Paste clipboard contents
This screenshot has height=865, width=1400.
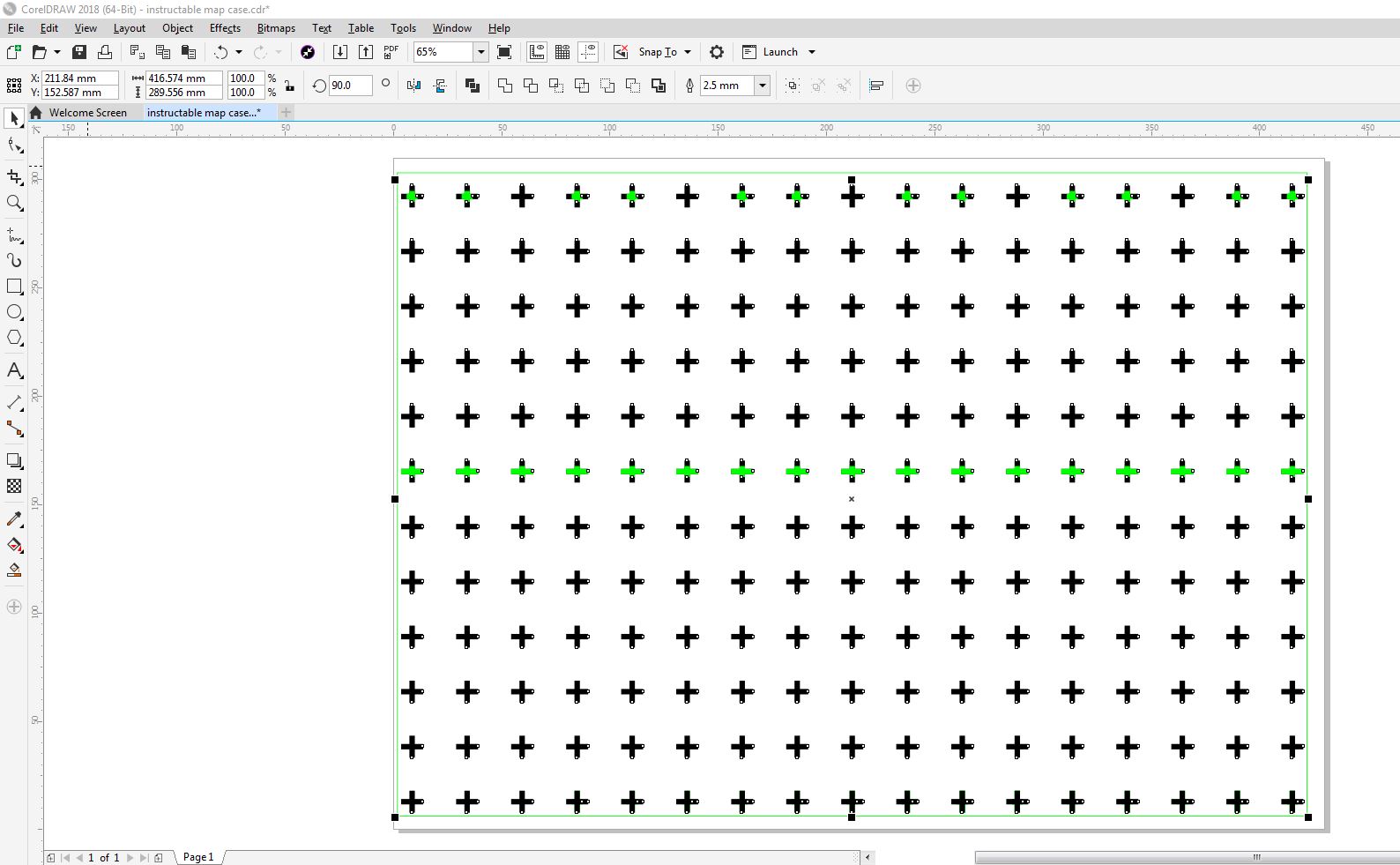click(x=188, y=52)
